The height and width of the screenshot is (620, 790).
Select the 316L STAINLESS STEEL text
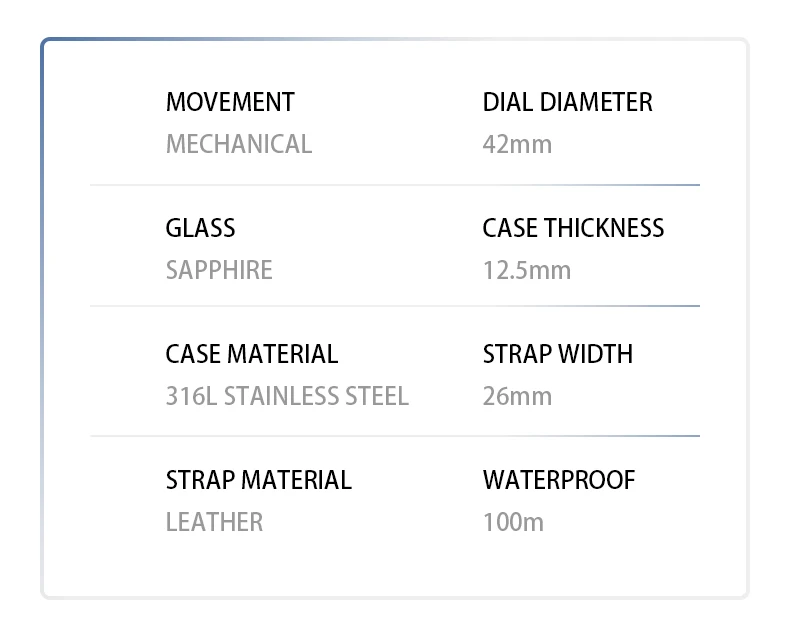point(287,396)
